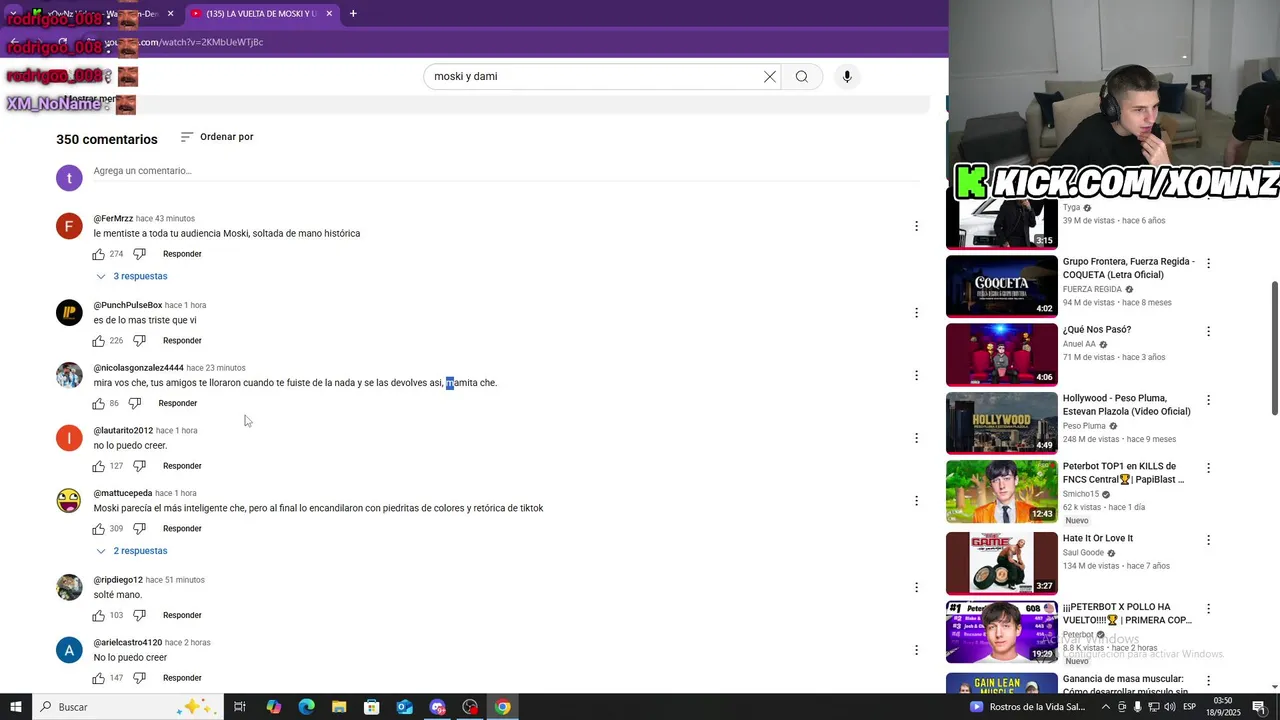Open options for Hollywood video
The width and height of the screenshot is (1280, 720).
1208,400
